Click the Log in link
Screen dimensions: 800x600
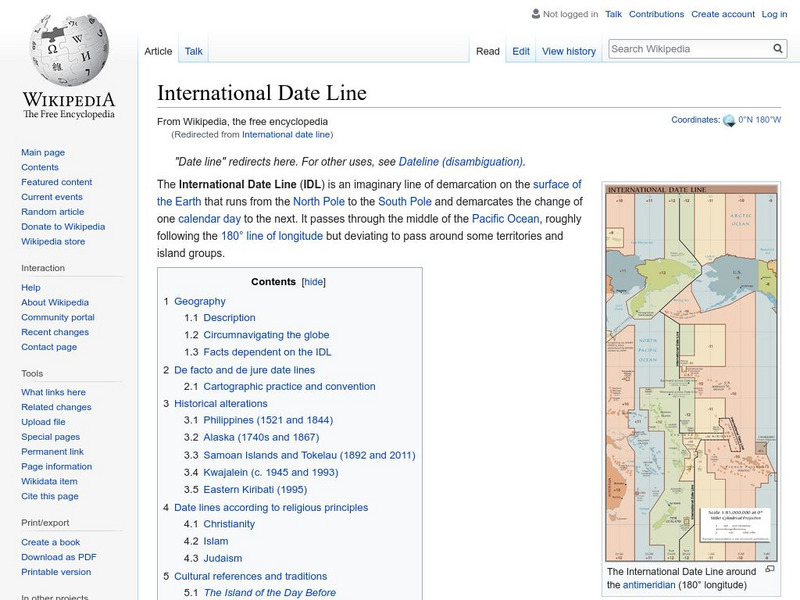774,15
